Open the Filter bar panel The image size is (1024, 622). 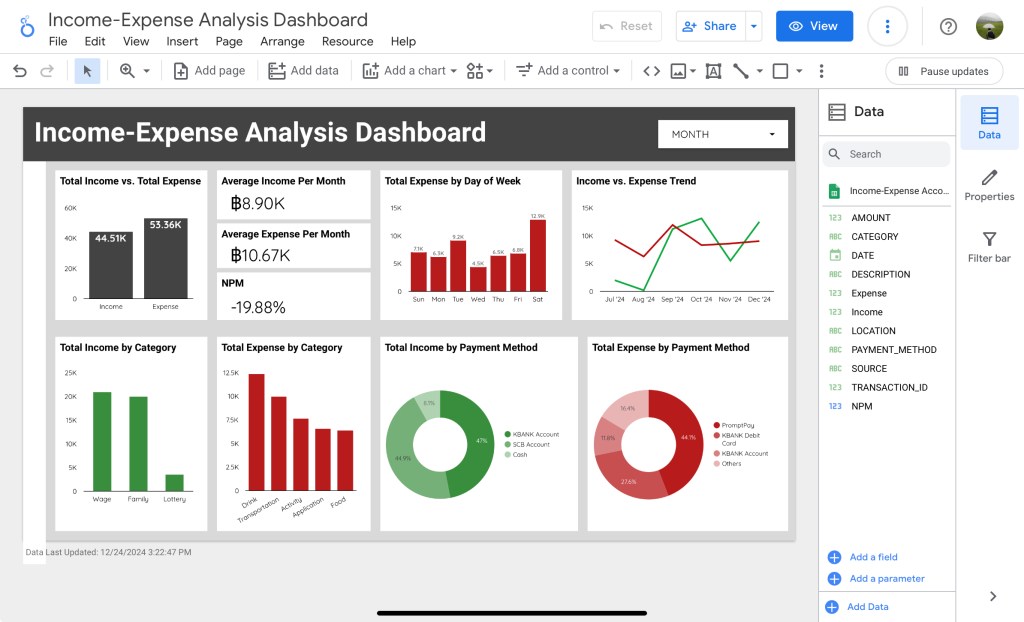point(989,247)
